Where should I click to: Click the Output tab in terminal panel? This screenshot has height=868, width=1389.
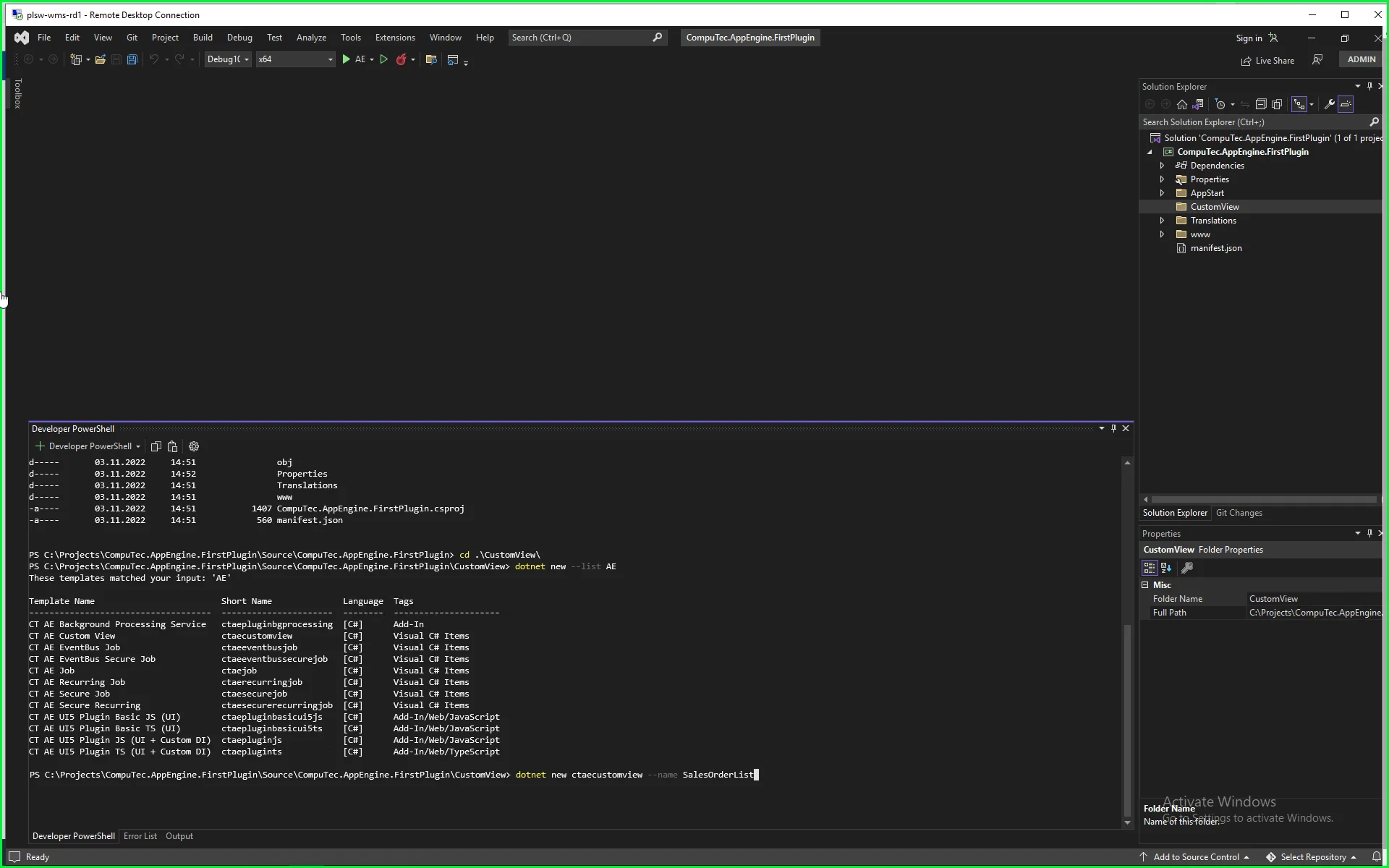pyautogui.click(x=179, y=835)
